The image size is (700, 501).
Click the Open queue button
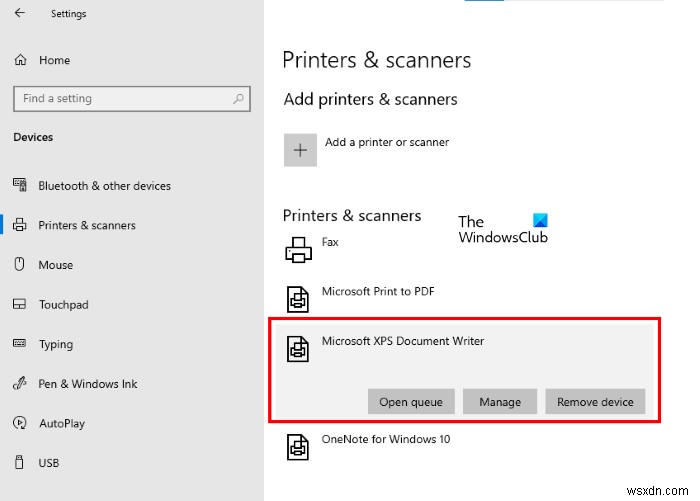[411, 401]
